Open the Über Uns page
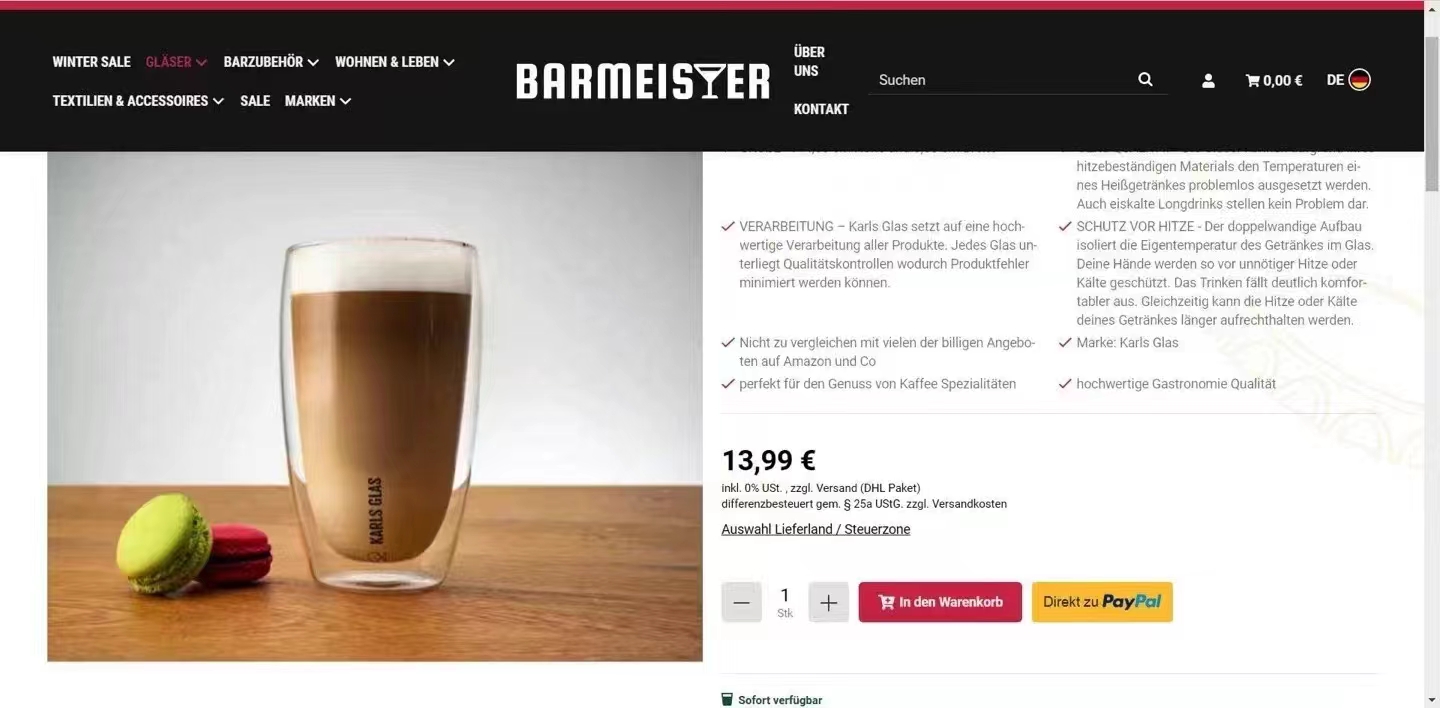This screenshot has width=1440, height=708. [809, 61]
